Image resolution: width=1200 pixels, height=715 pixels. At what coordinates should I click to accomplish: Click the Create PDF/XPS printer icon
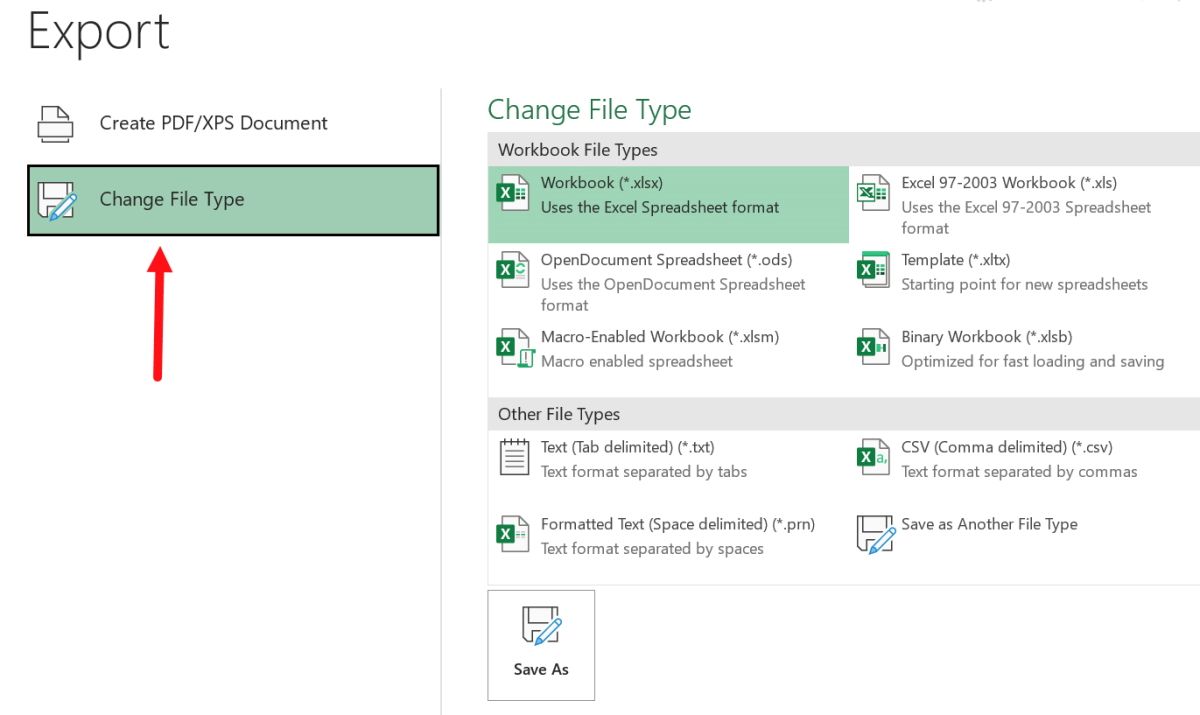pos(55,123)
